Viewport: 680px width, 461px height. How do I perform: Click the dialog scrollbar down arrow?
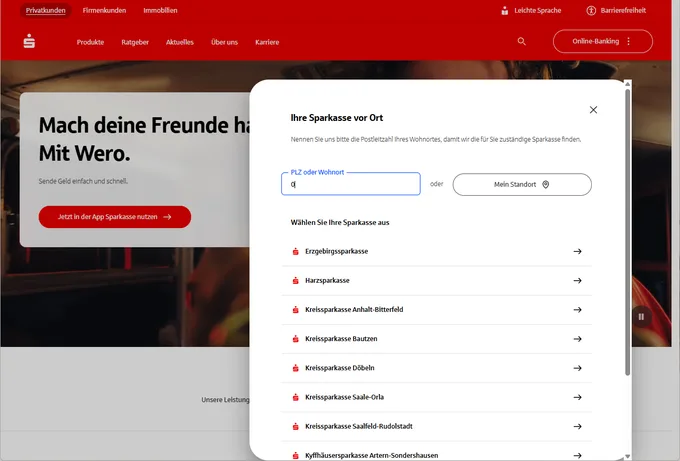click(x=627, y=456)
